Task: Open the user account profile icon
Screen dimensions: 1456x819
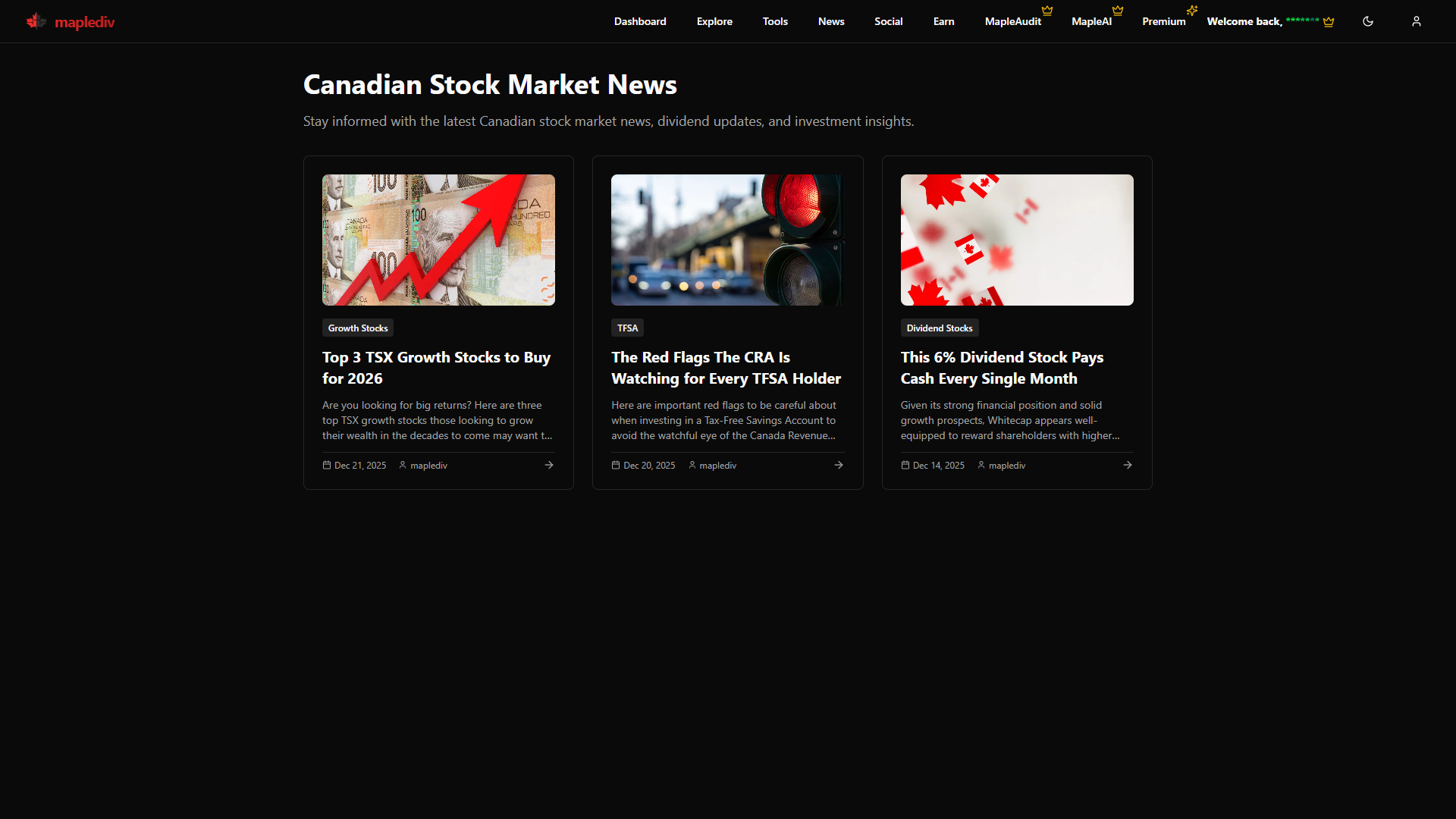Action: tap(1417, 21)
